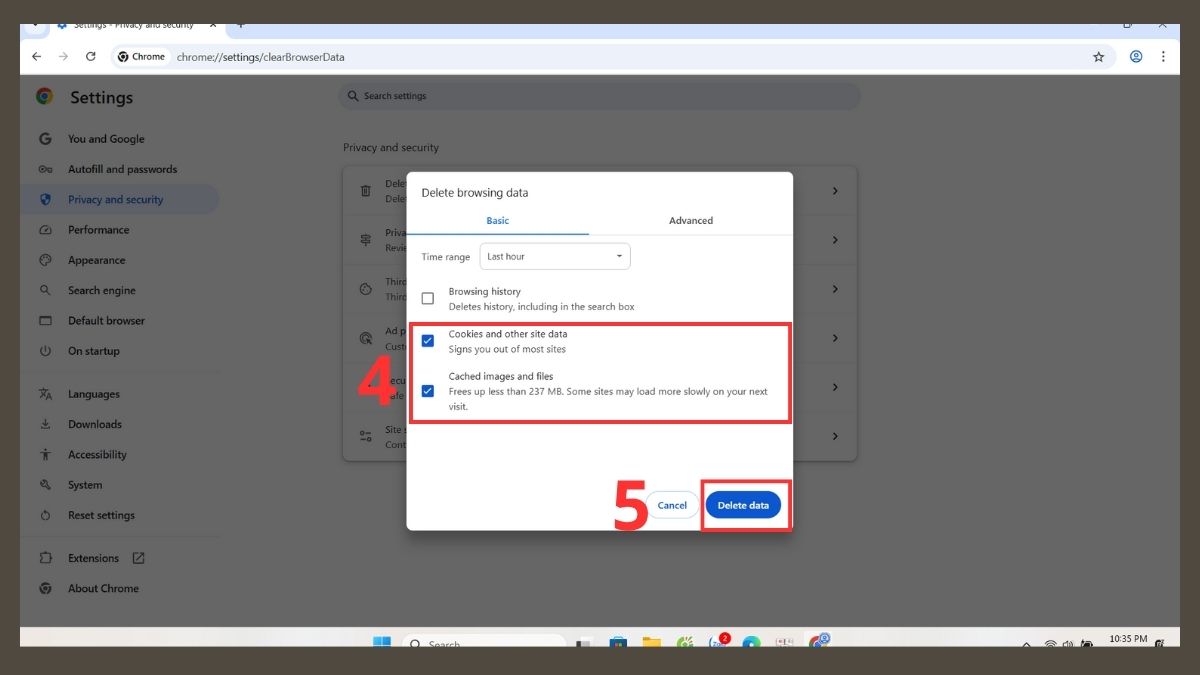Select the Basic tab

[x=497, y=221]
